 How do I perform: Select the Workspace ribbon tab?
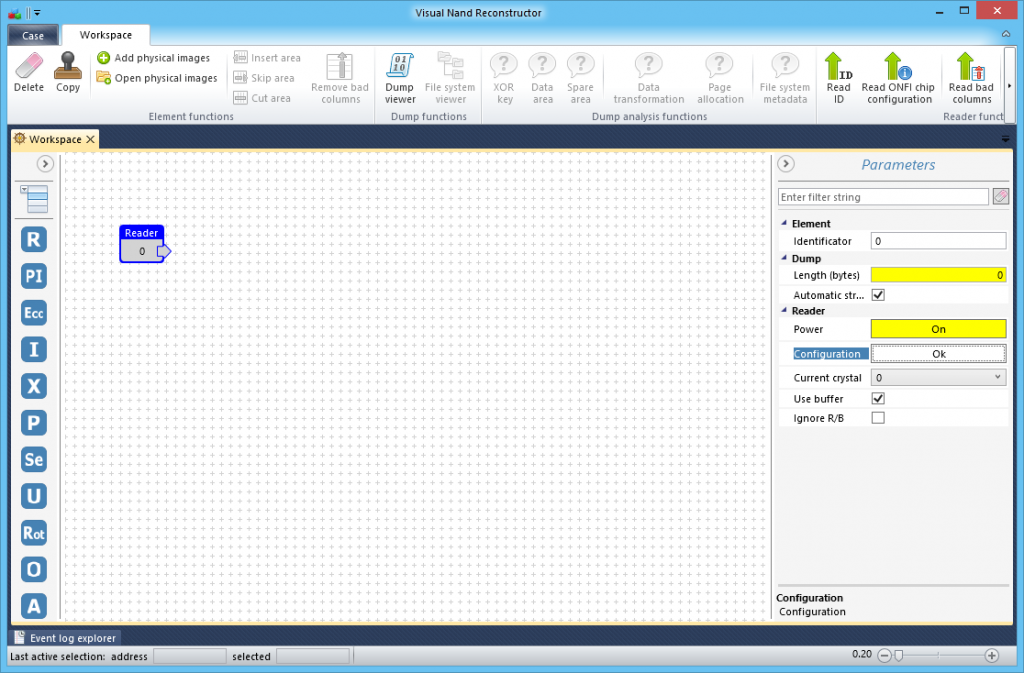[x=106, y=35]
